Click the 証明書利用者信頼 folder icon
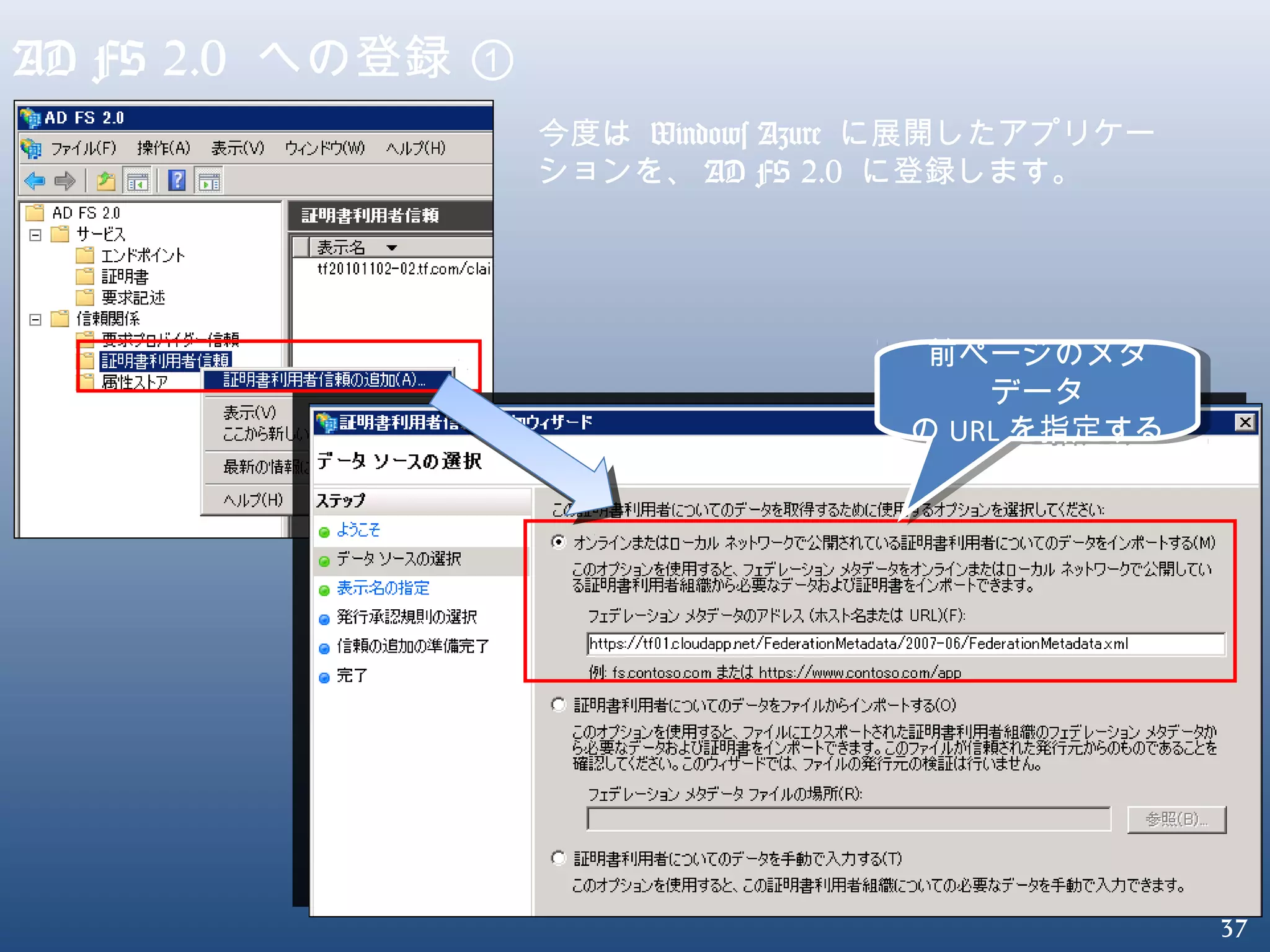1270x952 pixels. click(86, 360)
